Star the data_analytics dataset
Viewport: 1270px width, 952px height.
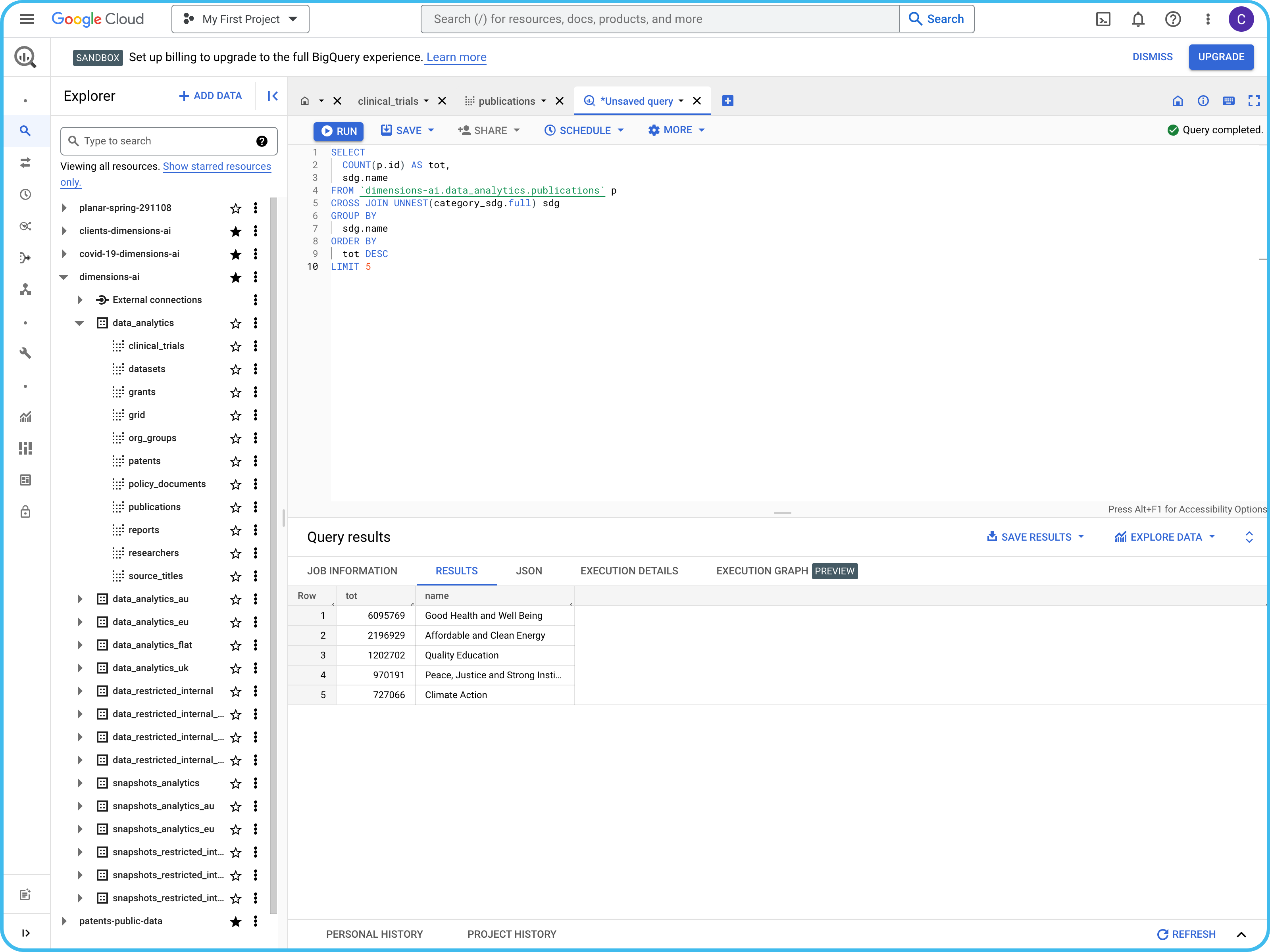[235, 323]
